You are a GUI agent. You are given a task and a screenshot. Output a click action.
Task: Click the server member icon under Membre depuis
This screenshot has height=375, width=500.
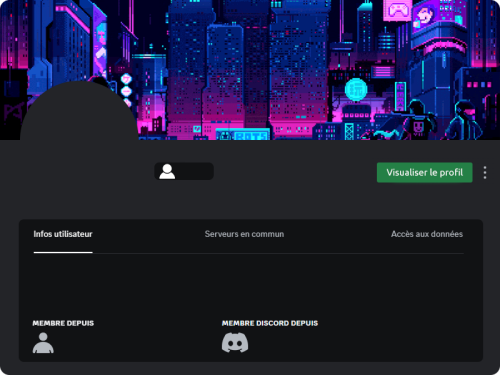43,343
